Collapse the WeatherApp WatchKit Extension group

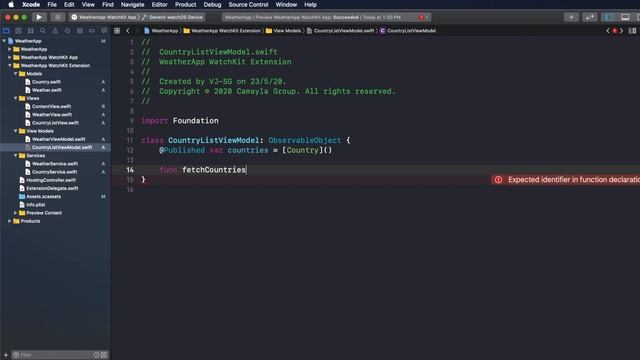[x=10, y=65]
